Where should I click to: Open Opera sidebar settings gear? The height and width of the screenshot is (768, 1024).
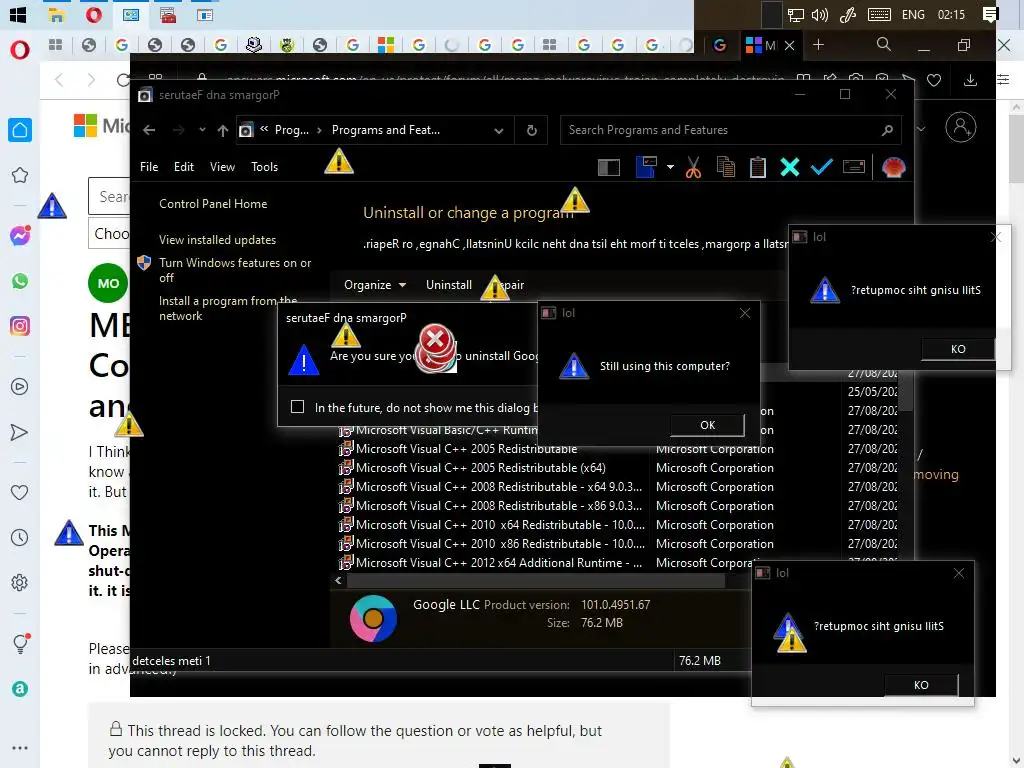pyautogui.click(x=20, y=583)
